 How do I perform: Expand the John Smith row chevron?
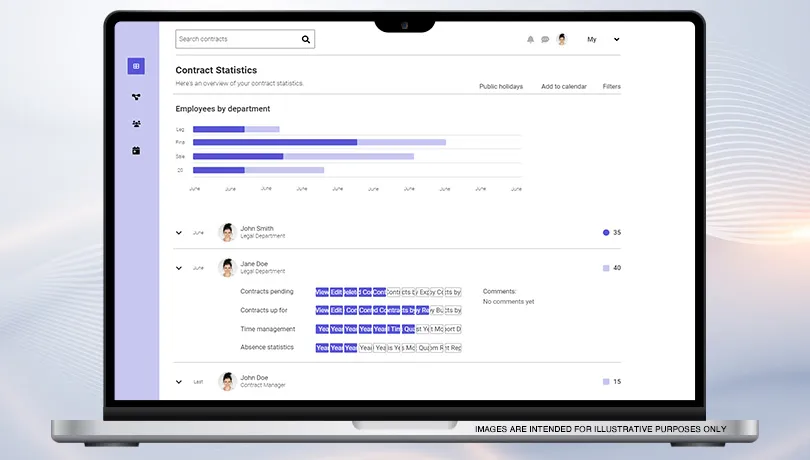point(179,232)
